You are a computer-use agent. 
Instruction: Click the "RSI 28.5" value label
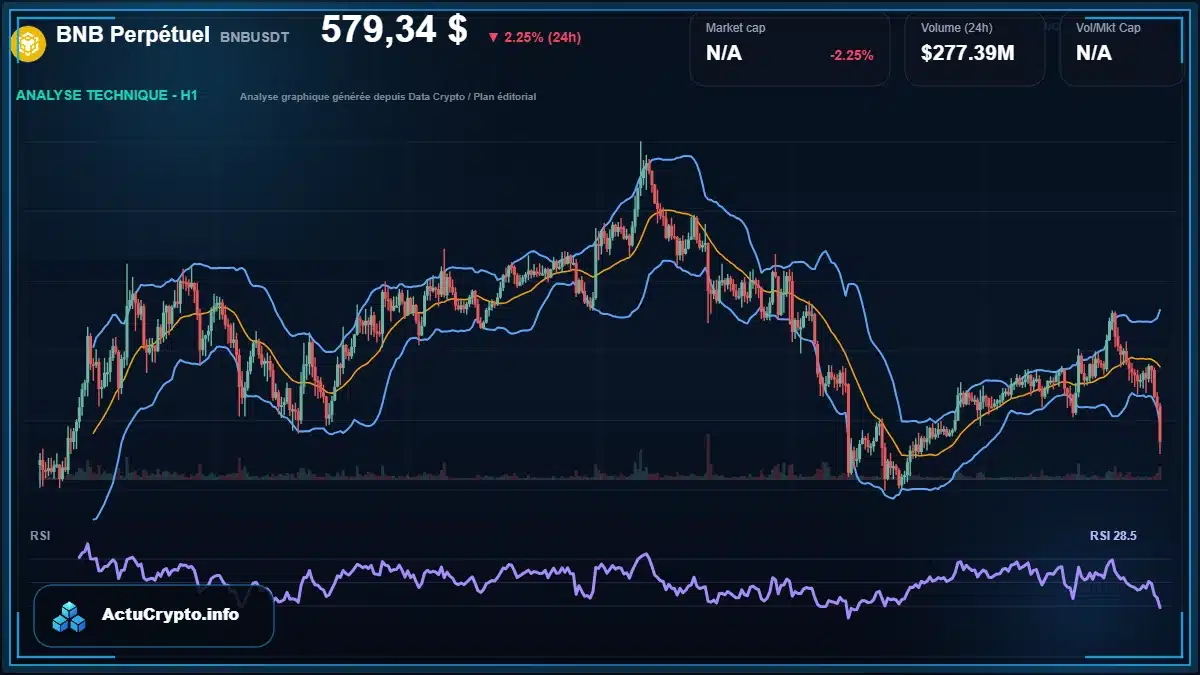pyautogui.click(x=1113, y=536)
